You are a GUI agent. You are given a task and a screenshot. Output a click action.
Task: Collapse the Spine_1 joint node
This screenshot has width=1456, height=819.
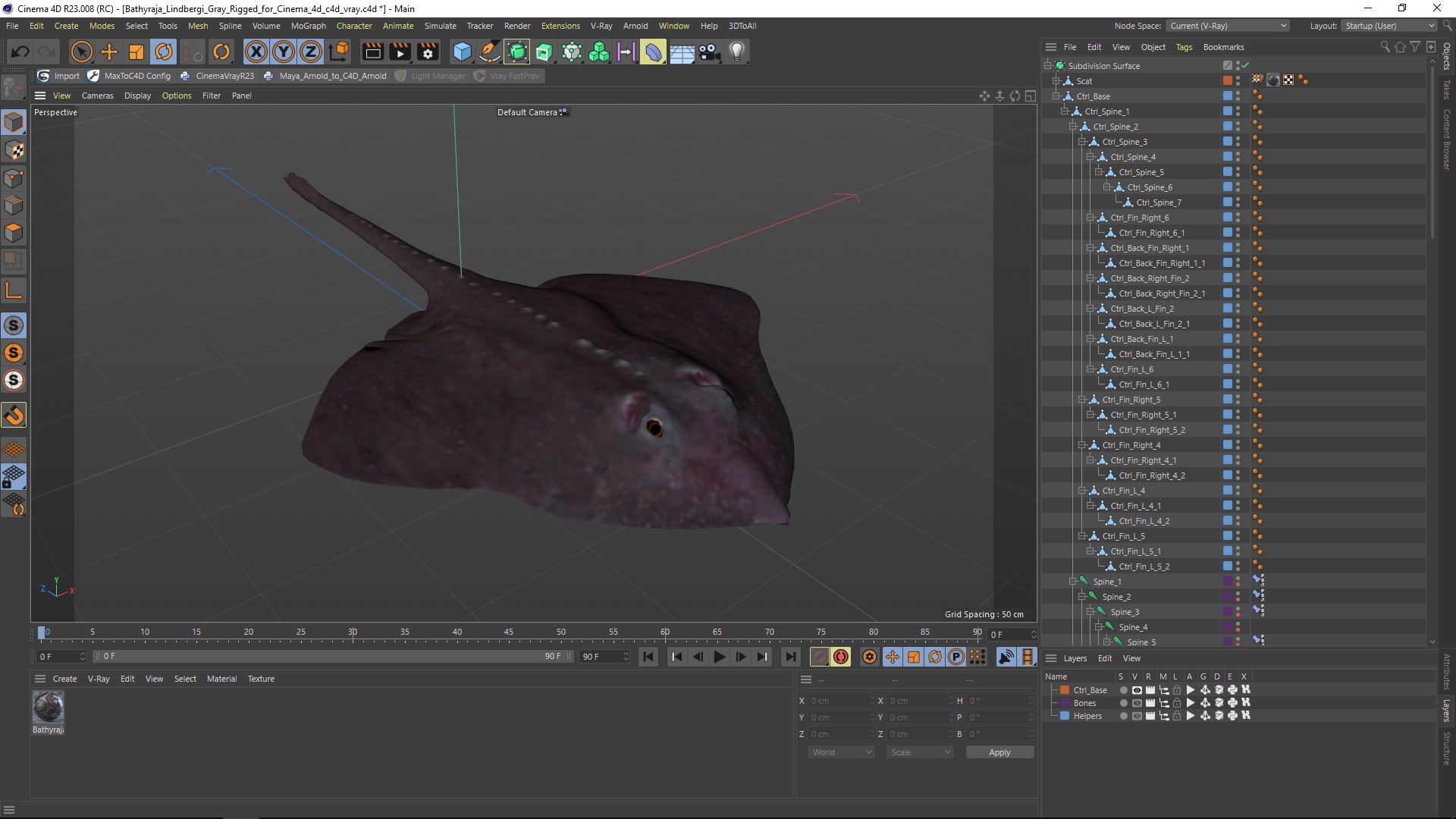click(1072, 582)
